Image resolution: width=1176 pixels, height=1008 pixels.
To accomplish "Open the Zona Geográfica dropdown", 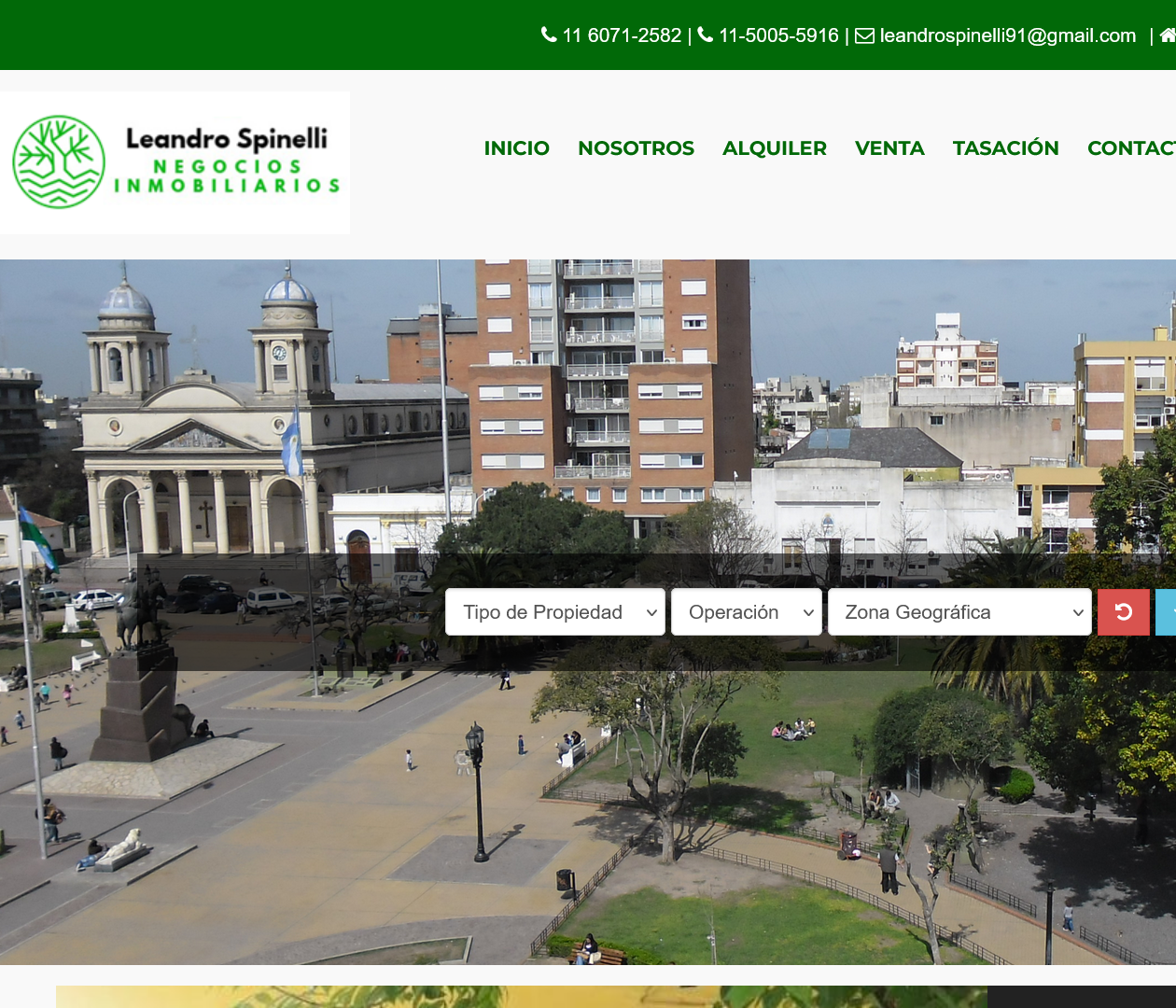I will click(x=959, y=612).
